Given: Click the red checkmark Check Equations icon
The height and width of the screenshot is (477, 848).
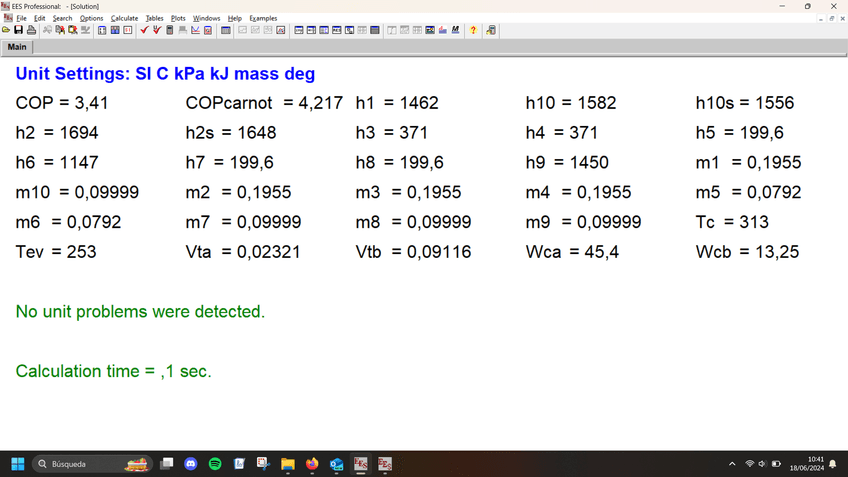Looking at the screenshot, I should click(x=144, y=30).
